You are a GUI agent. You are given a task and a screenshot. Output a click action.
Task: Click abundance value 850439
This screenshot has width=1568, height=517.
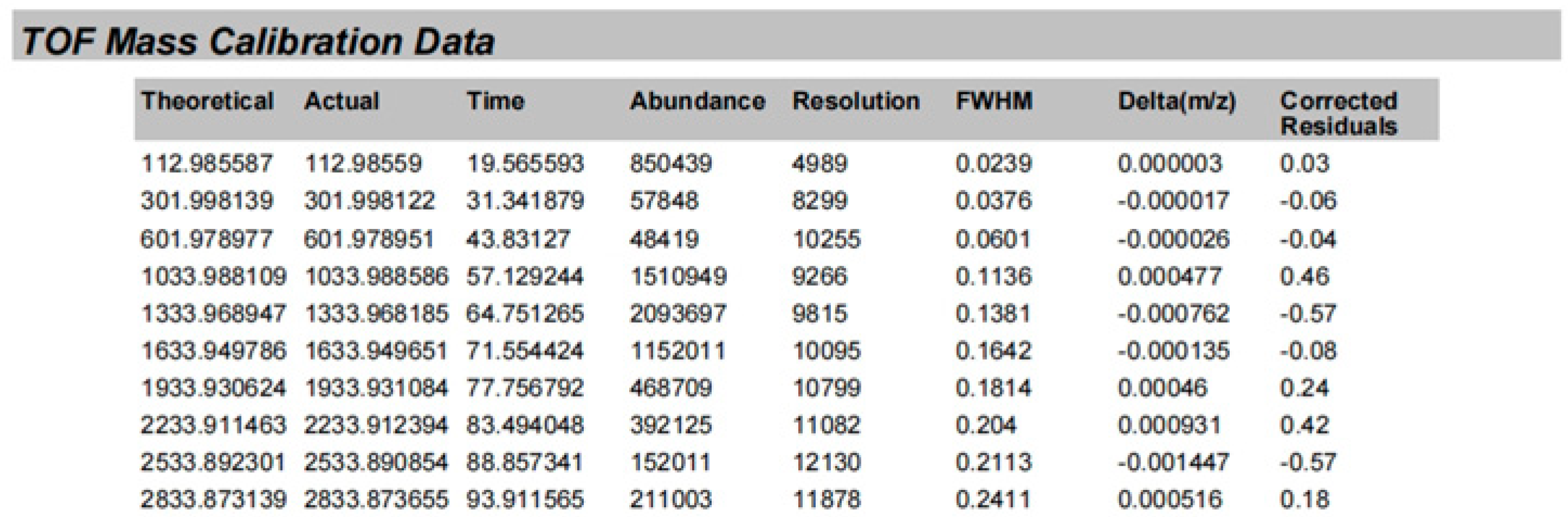[670, 164]
